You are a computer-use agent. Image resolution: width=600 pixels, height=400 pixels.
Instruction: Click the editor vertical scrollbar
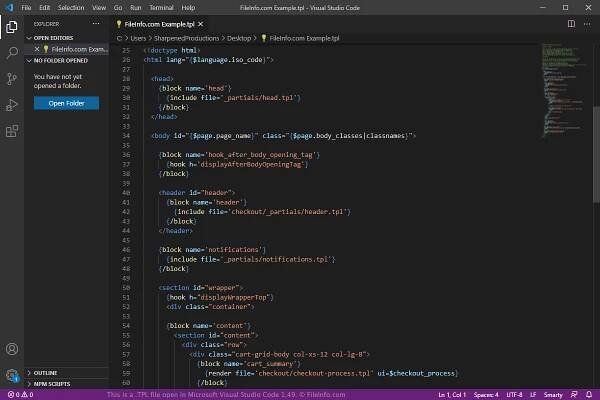(x=596, y=155)
